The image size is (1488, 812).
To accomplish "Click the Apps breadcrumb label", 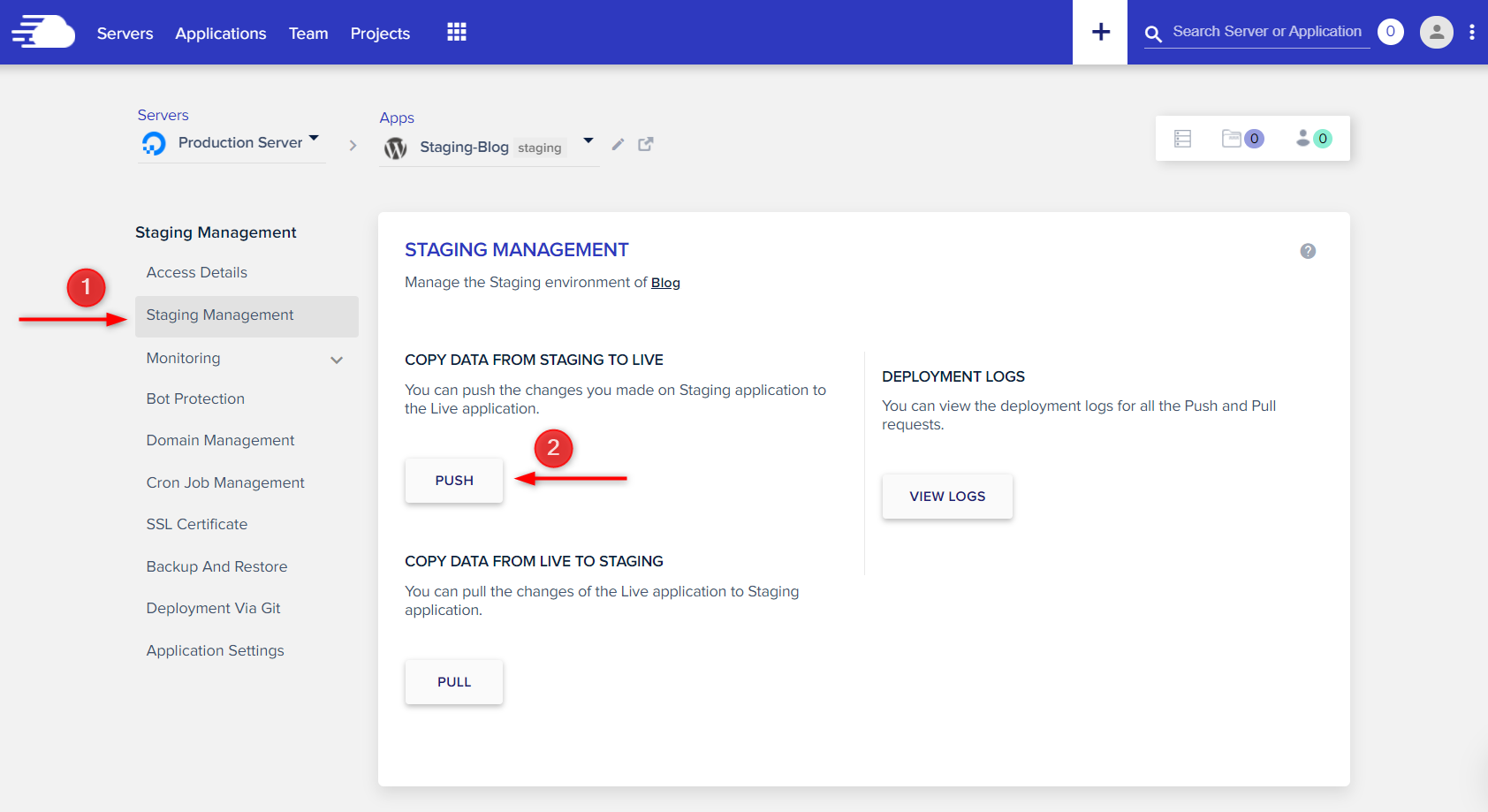I will tap(397, 118).
